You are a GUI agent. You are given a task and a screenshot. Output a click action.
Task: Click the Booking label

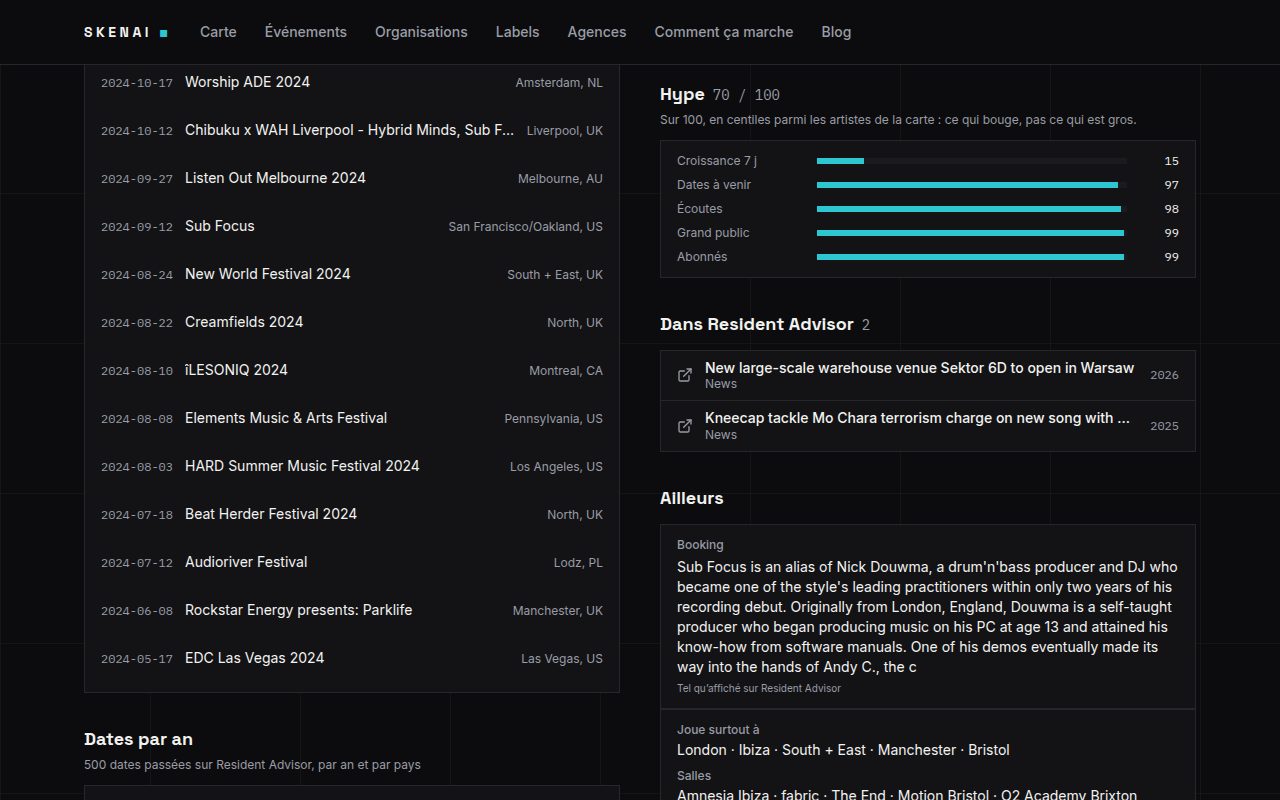[700, 545]
